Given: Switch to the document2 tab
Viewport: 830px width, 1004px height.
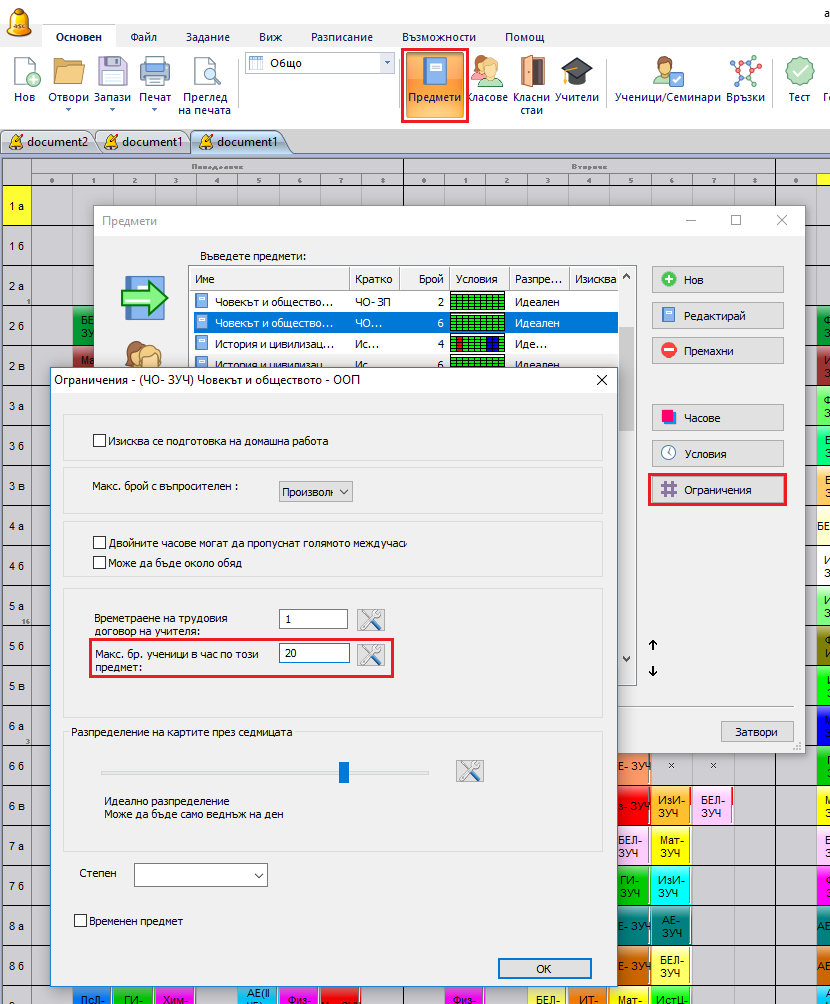Looking at the screenshot, I should [x=48, y=142].
